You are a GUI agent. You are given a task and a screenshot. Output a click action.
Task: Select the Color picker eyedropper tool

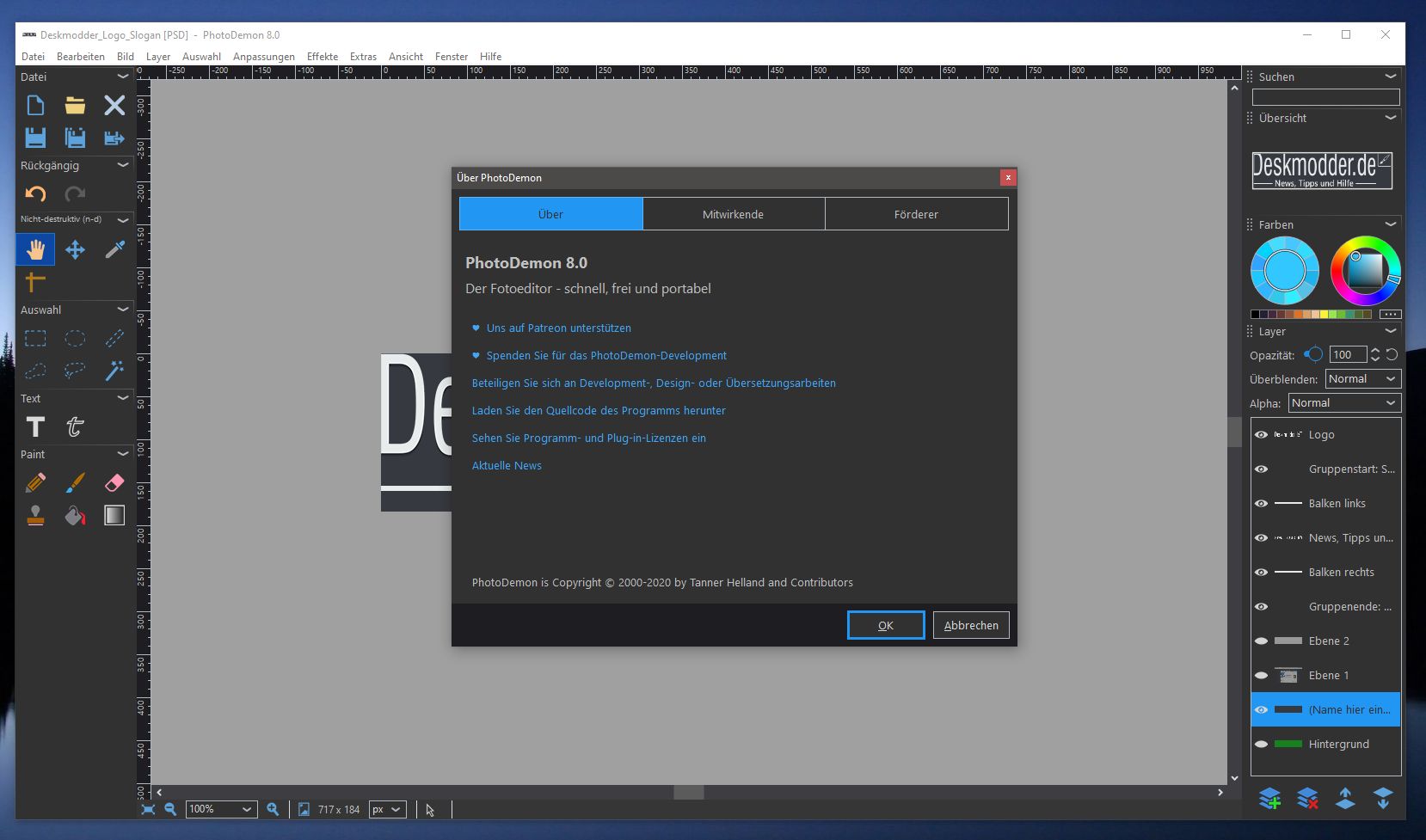pyautogui.click(x=114, y=249)
